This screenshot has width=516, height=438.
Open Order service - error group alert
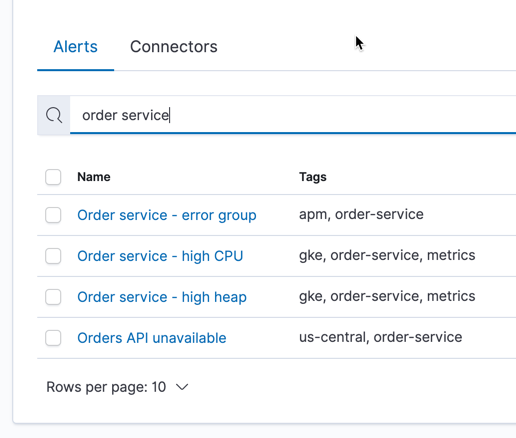point(167,215)
